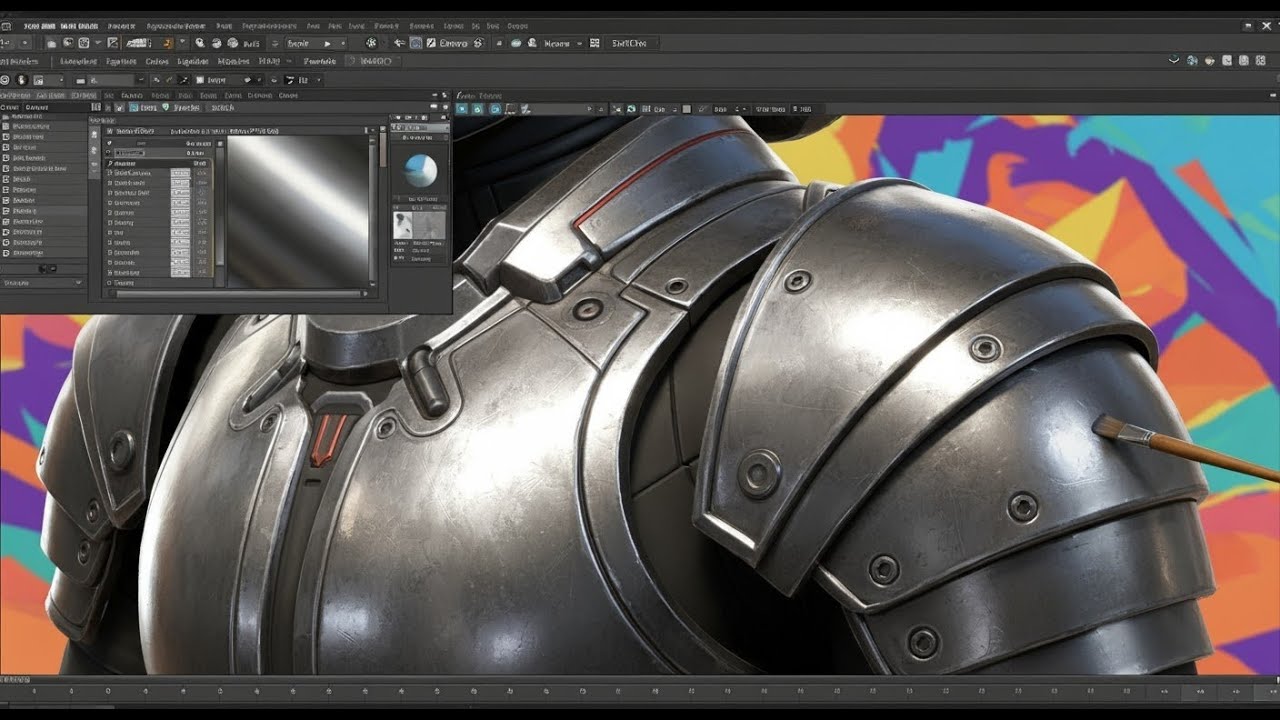Screen dimensions: 1280x720
Task: Open the dropdown at the bottom of the left list panel
Action: pos(42,283)
